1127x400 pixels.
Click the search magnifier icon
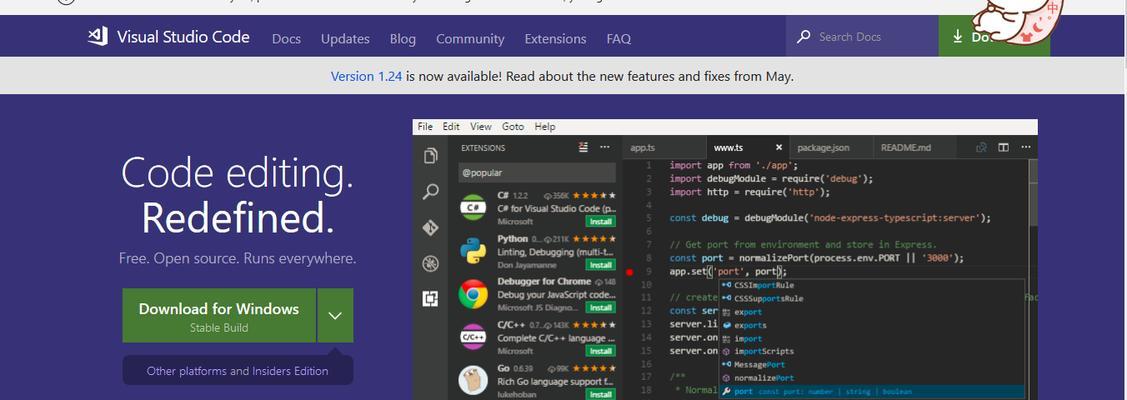pos(804,36)
